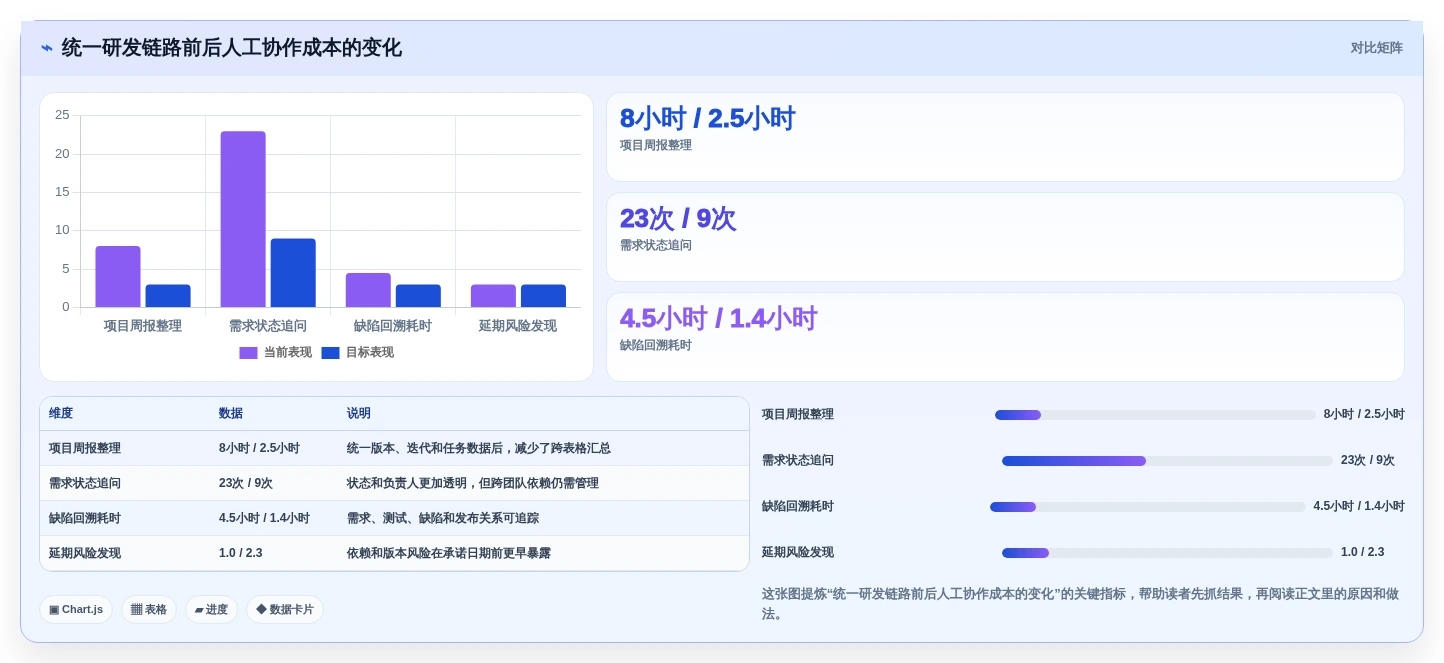Click the 8小时 / 2.5小时 data card
This screenshot has height=663, width=1444.
(x=1005, y=137)
